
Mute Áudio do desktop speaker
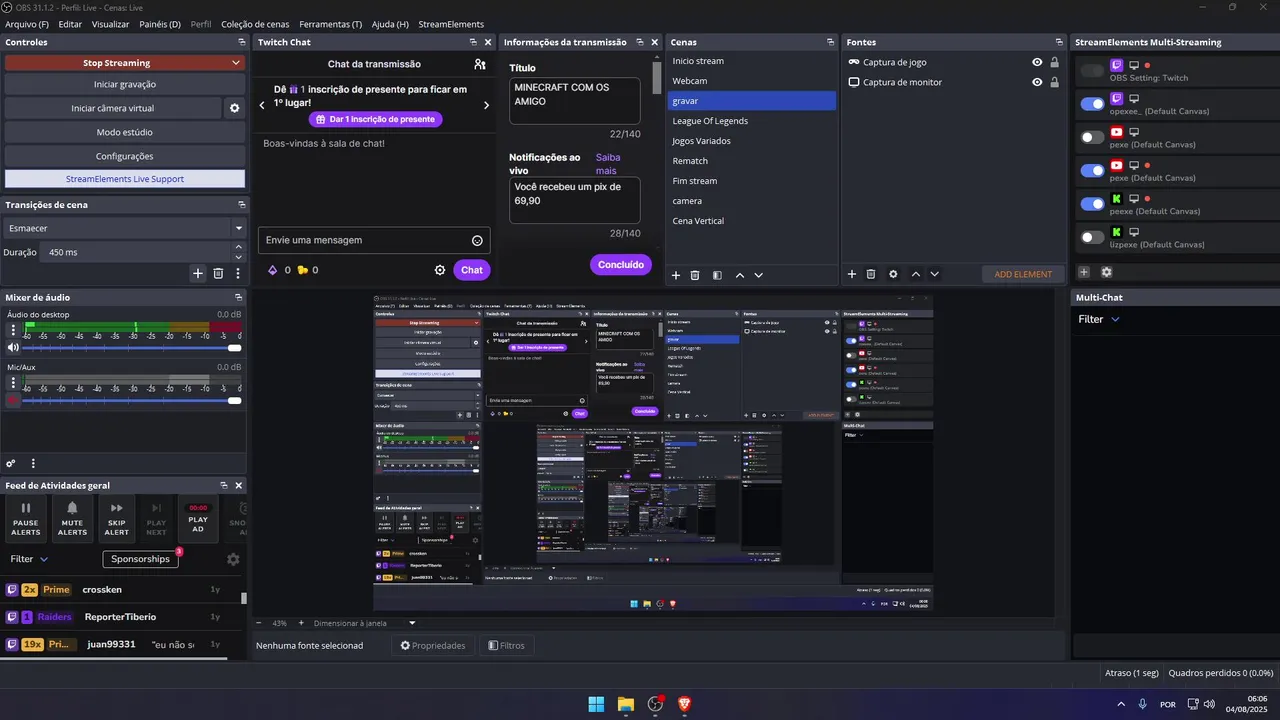(14, 348)
